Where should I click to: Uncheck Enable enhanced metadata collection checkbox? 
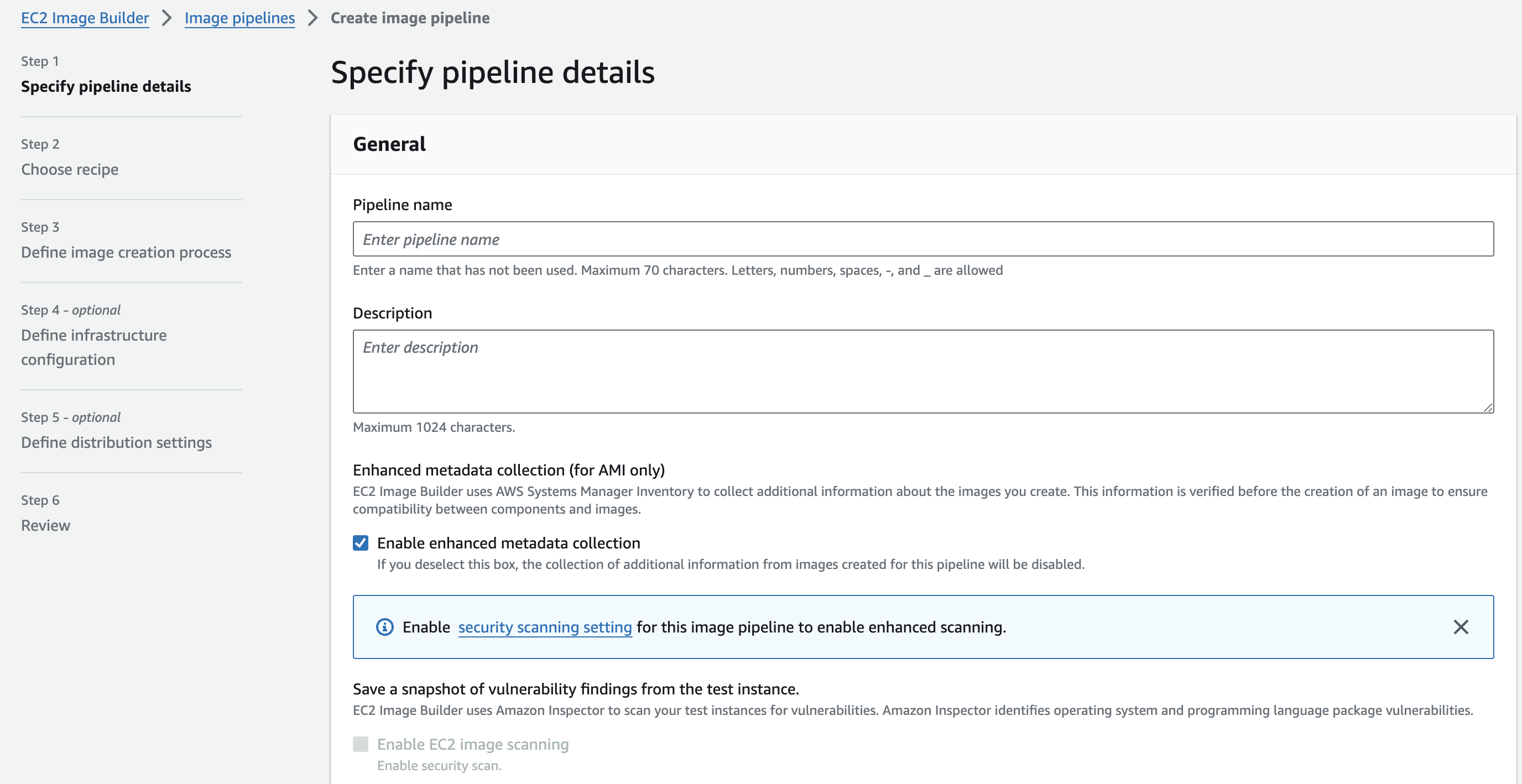[361, 543]
